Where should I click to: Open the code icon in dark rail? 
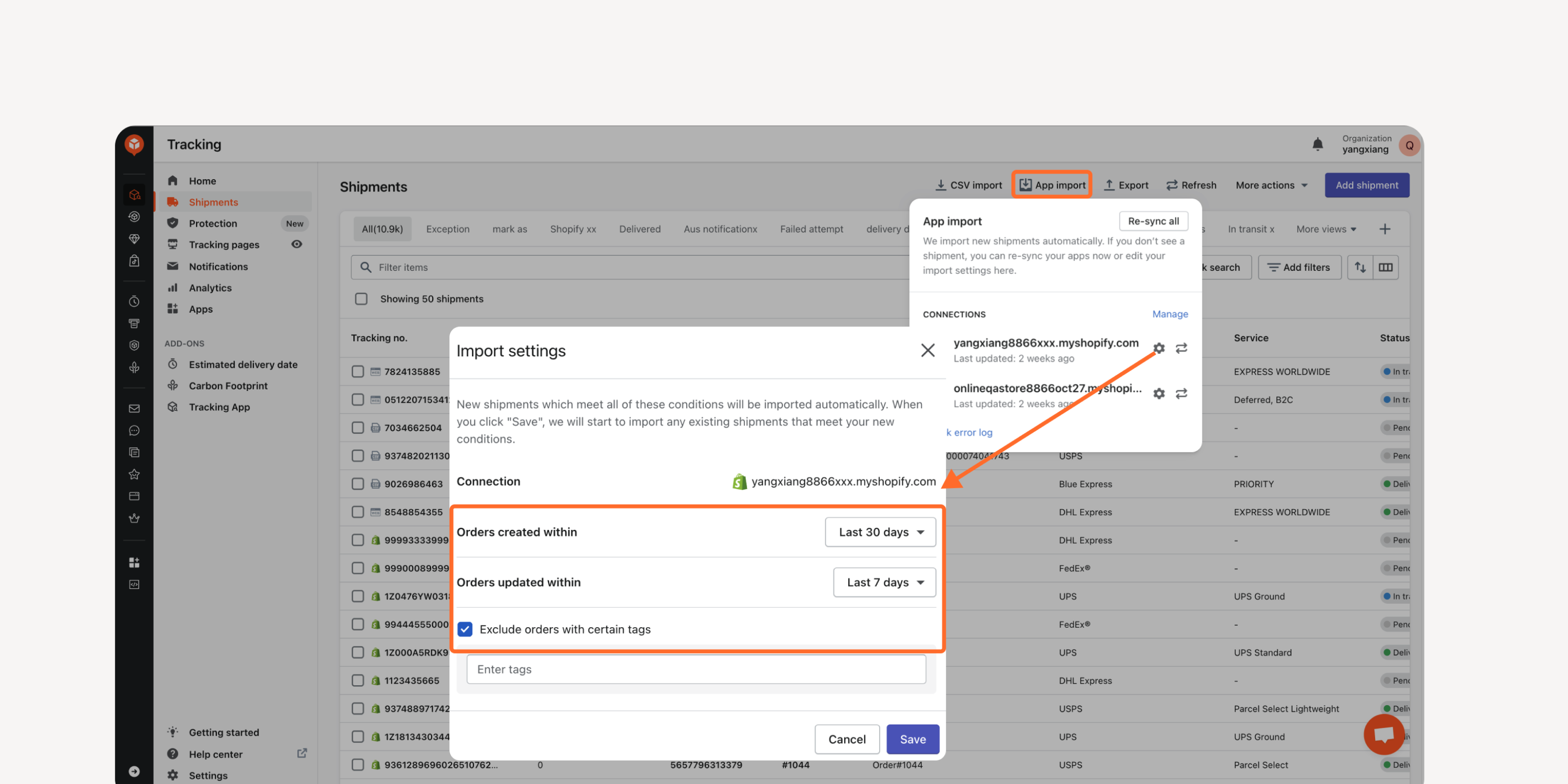point(134,584)
